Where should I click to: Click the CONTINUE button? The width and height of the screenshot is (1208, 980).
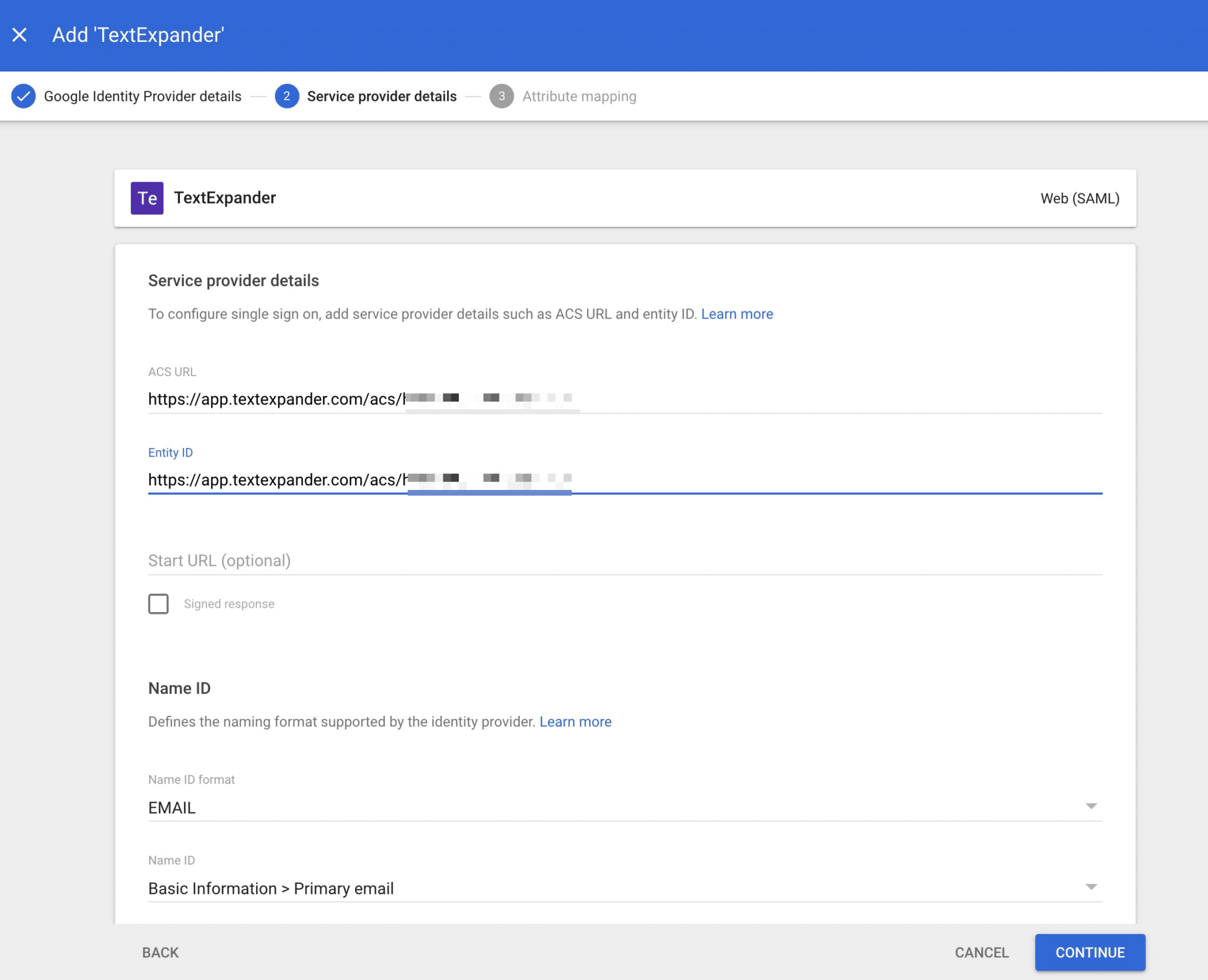[x=1090, y=952]
